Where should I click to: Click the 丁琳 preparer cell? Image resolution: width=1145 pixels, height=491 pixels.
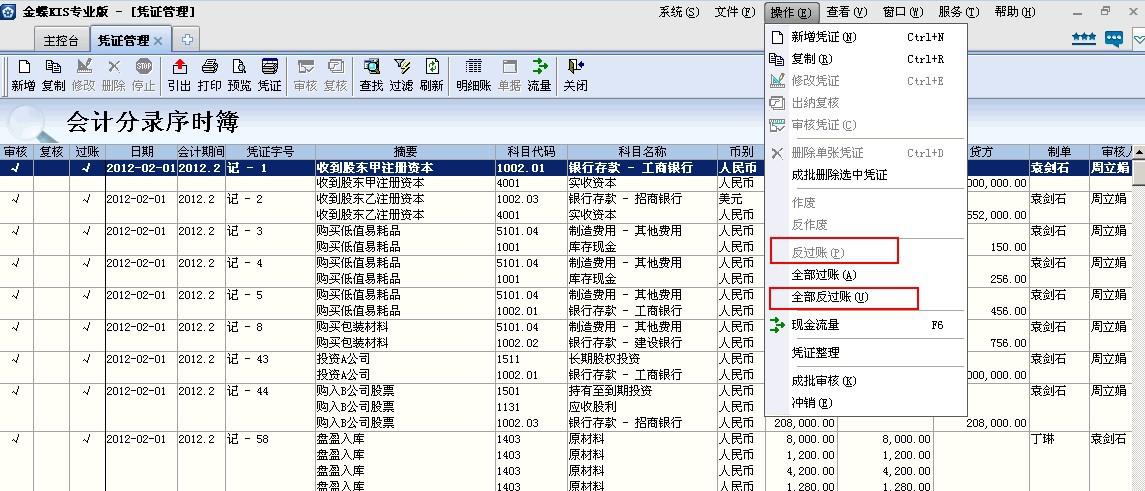click(x=1059, y=439)
